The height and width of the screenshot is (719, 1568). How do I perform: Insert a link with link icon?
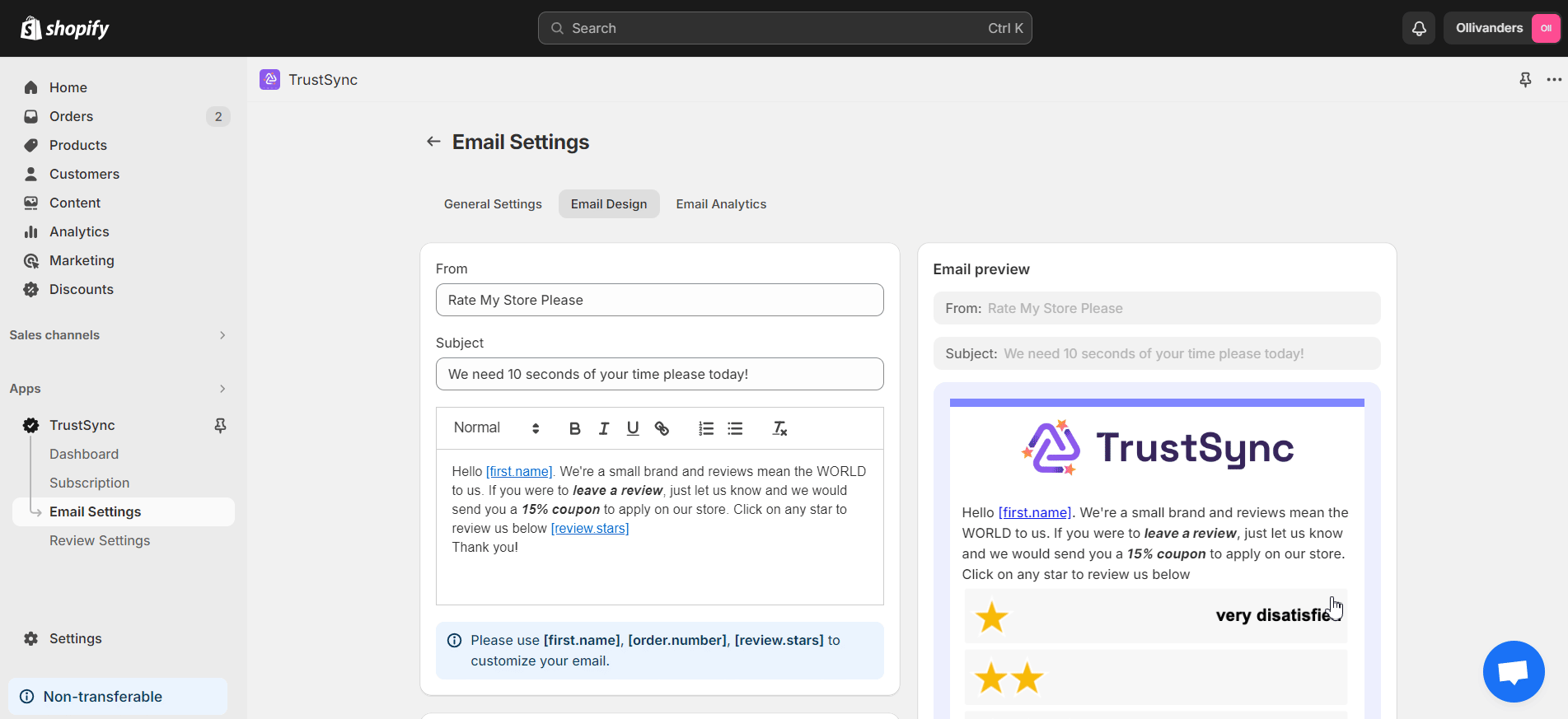(x=662, y=428)
